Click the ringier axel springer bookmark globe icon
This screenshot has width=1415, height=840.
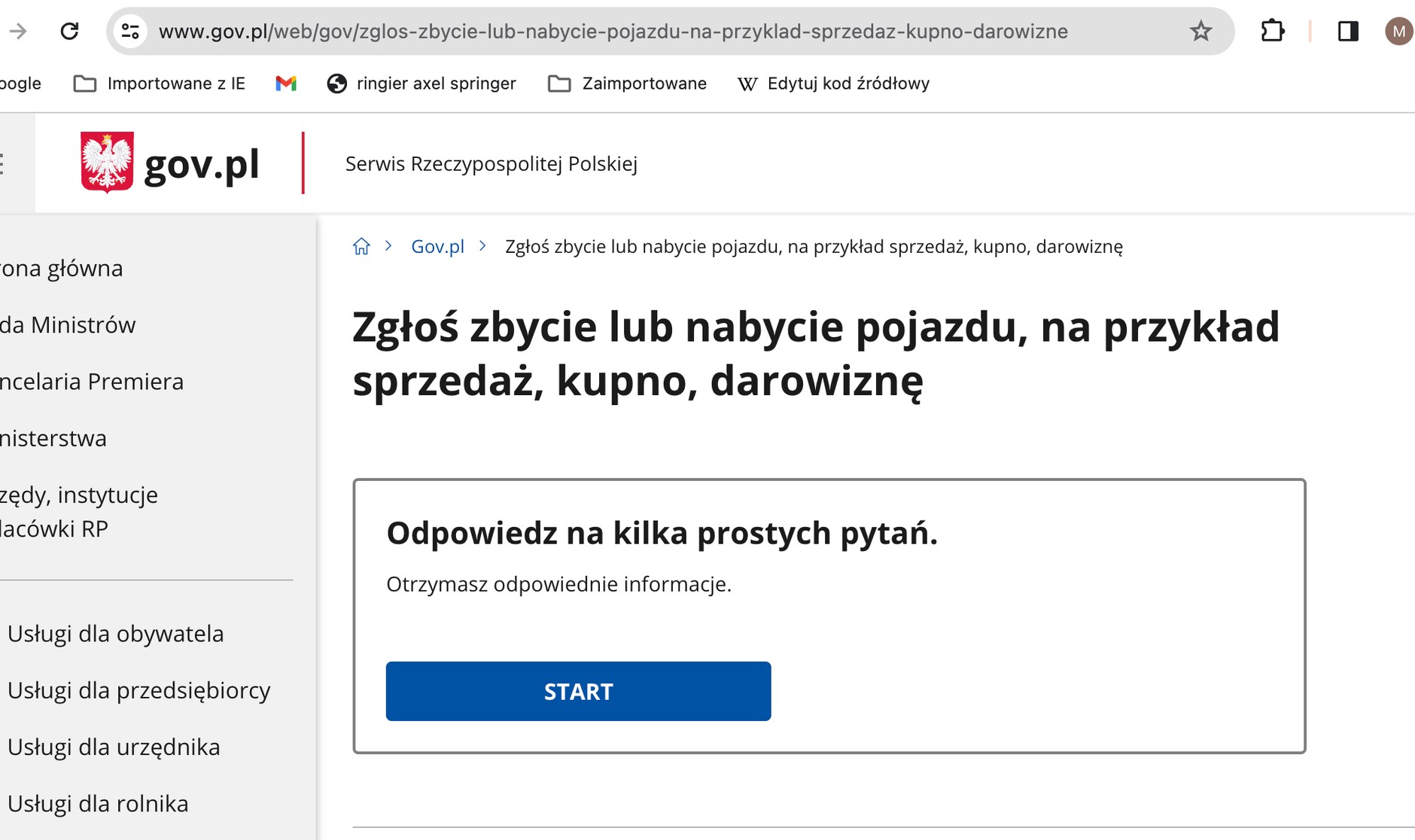coord(337,84)
